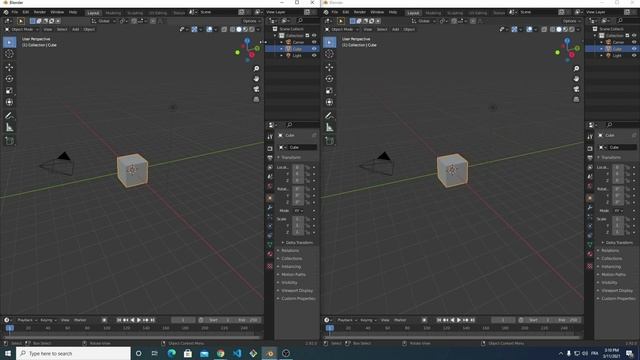Open File menu in left Blender window
Screen dimensions: 640x360
coord(15,12)
